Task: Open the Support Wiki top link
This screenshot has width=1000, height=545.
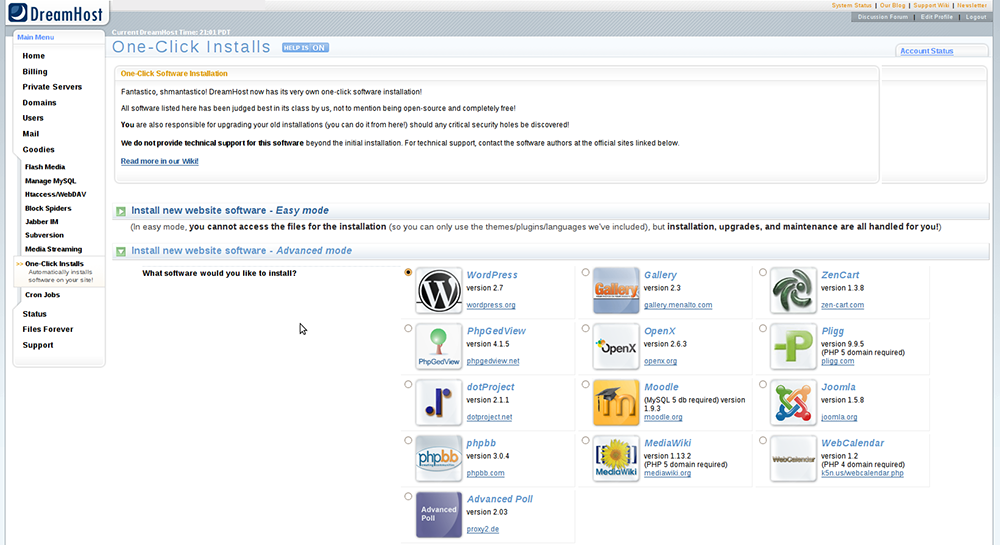Action: click(x=931, y=5)
